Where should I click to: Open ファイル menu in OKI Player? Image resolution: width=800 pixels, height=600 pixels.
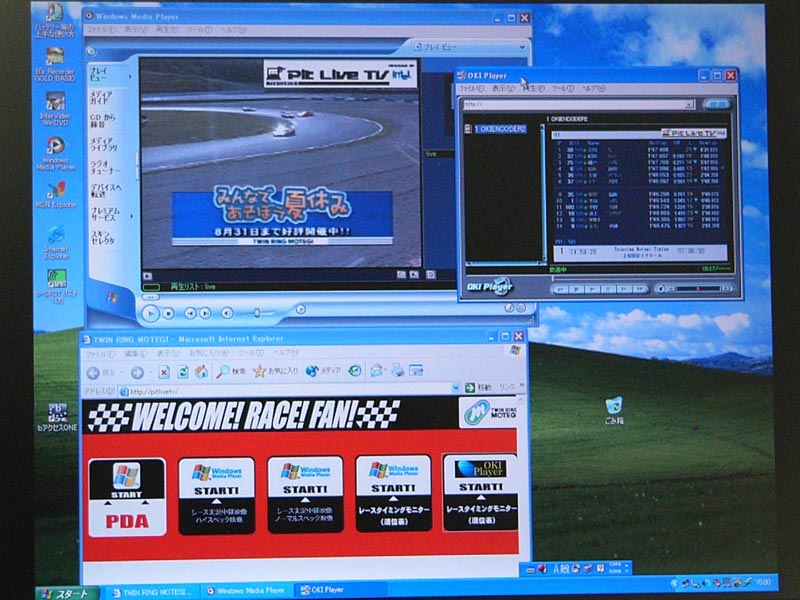472,89
